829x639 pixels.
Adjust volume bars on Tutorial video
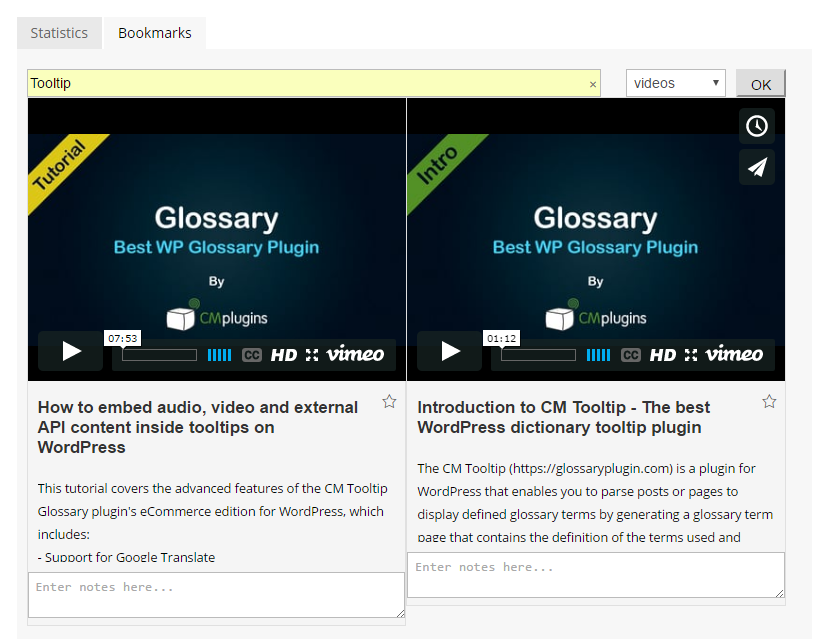coord(219,355)
